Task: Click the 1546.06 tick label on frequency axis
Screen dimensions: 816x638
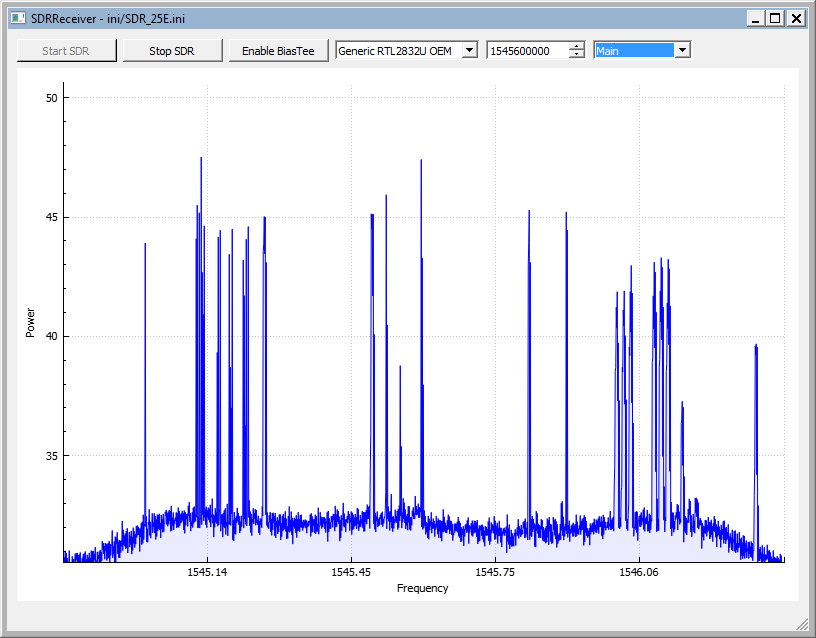Action: 639,573
